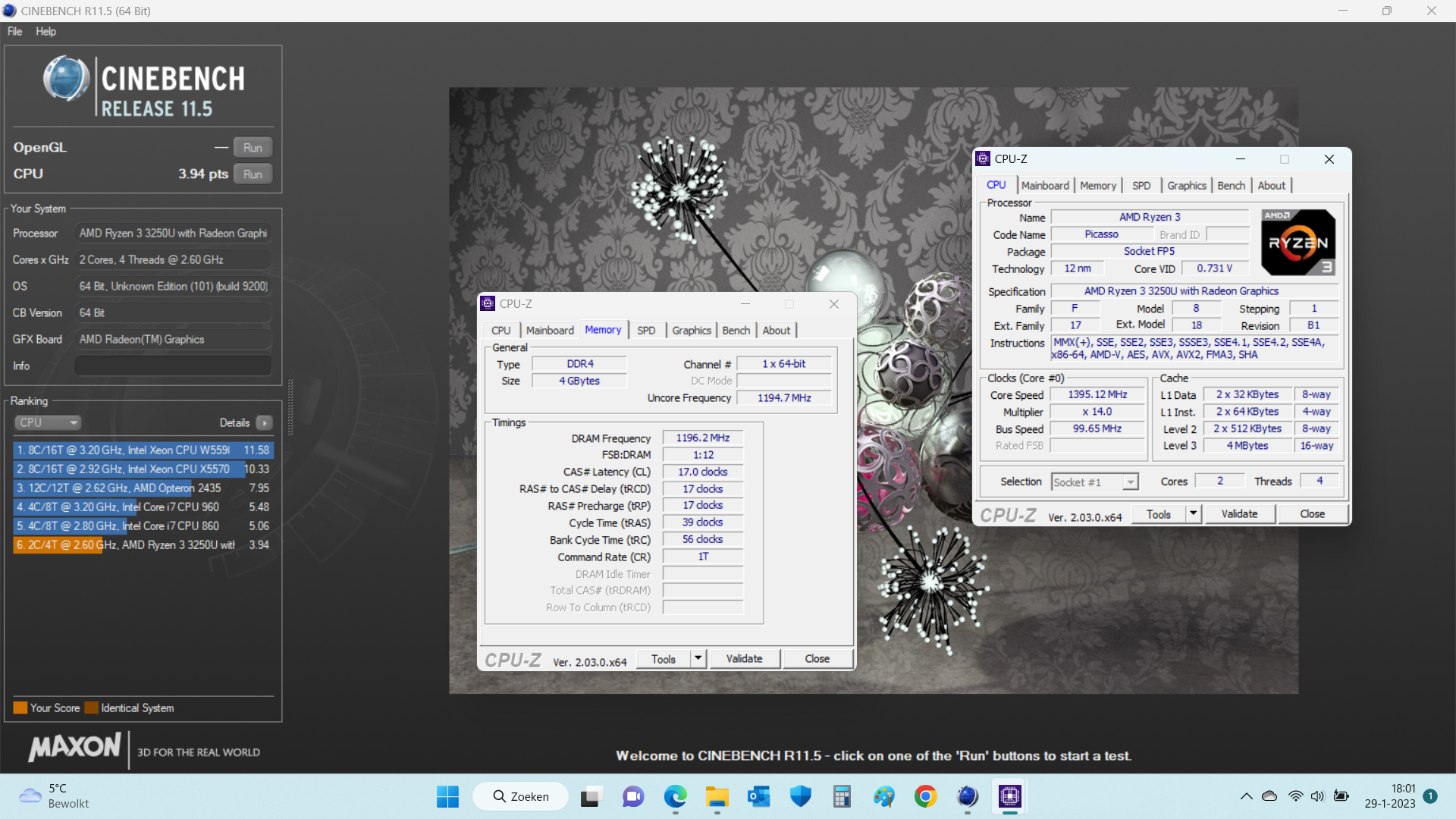Click Validate in CPU CPU-Z window
Screen dimensions: 1456x819
pos(1239,513)
